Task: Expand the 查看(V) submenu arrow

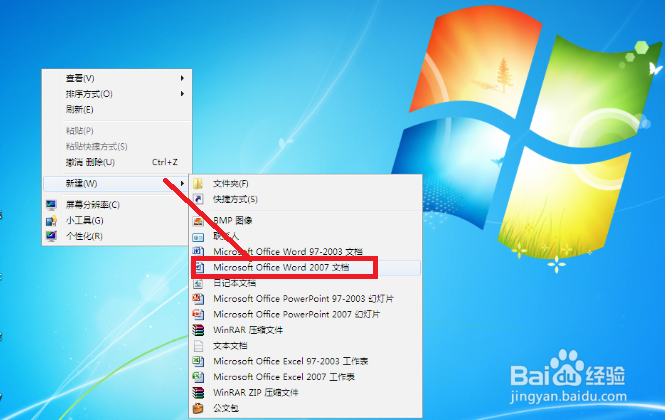Action: 182,78
